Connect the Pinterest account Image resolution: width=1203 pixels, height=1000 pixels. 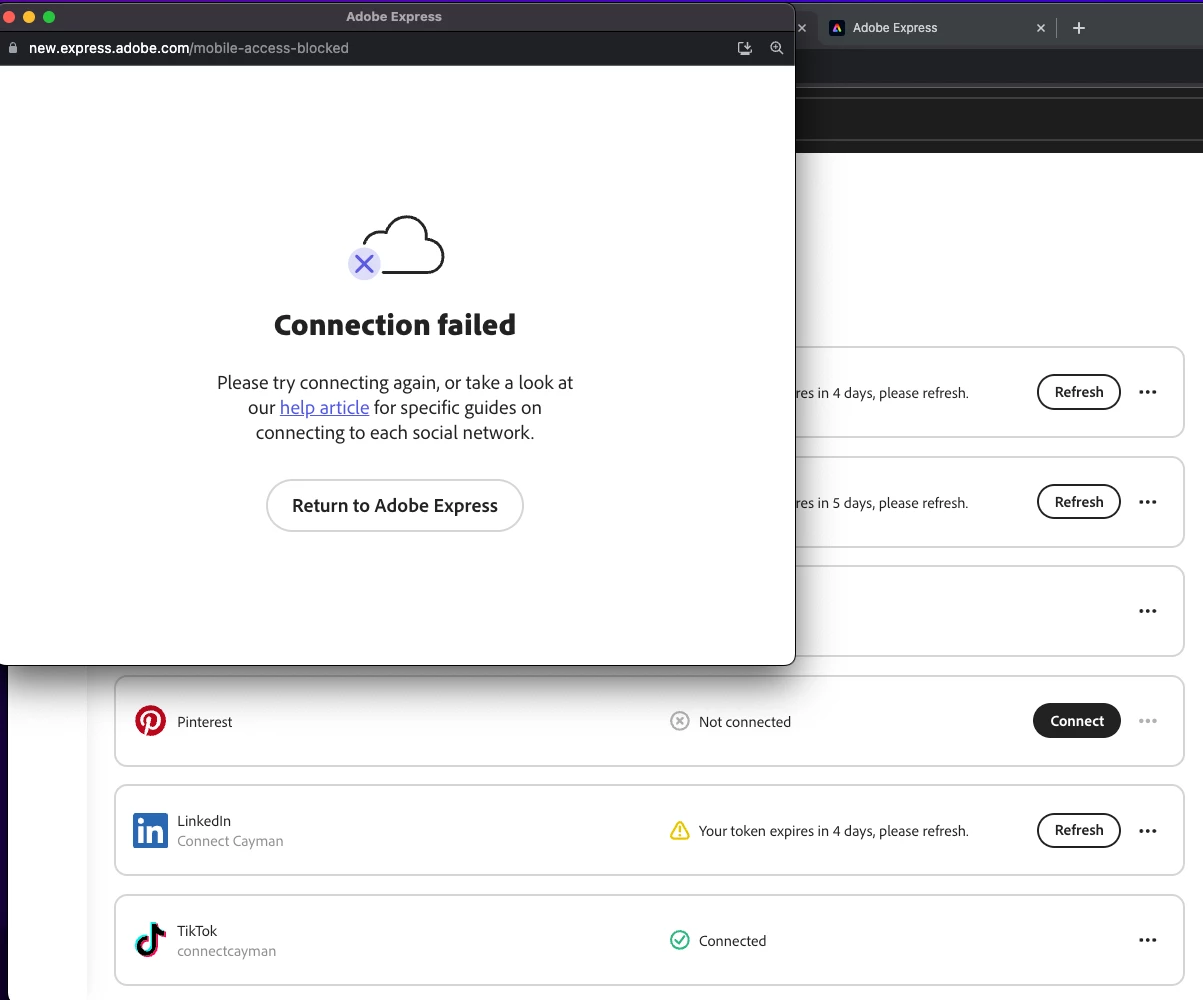[1077, 721]
